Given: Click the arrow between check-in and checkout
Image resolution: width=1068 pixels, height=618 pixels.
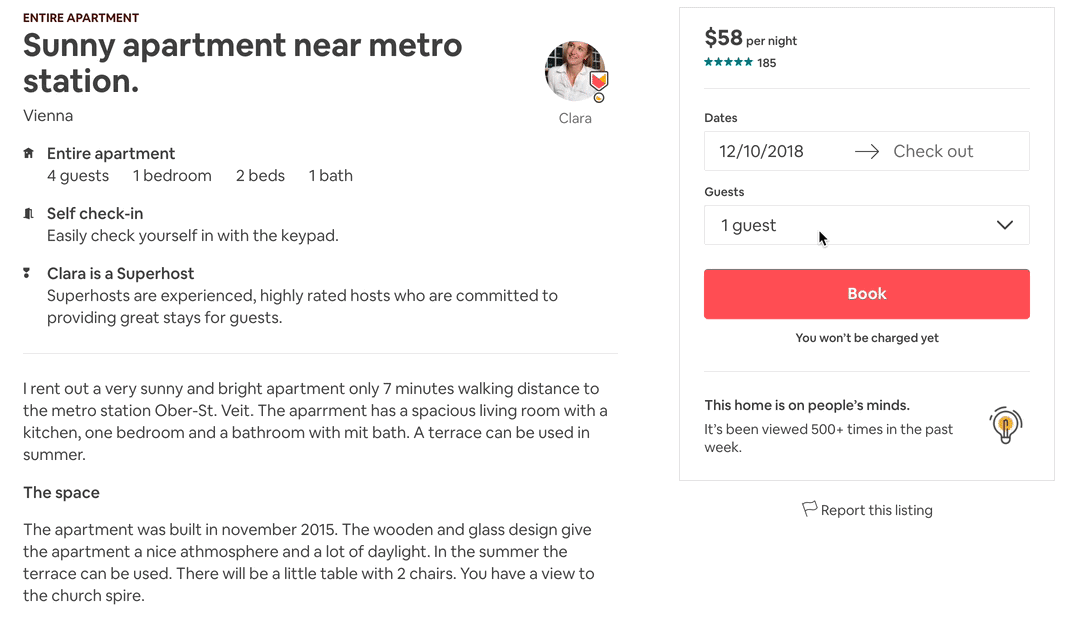Looking at the screenshot, I should click(867, 151).
